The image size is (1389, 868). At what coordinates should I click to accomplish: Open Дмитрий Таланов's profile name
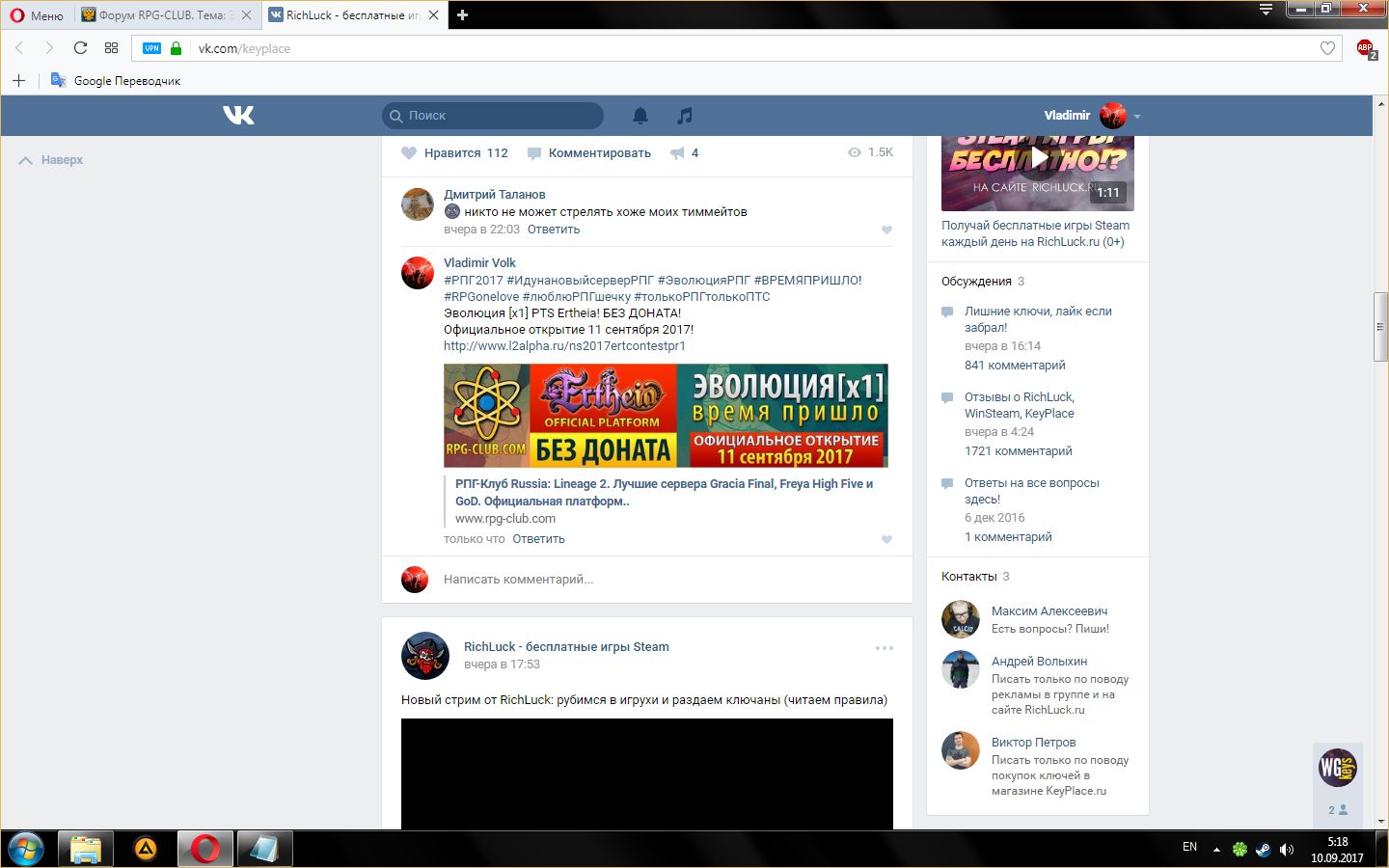tap(494, 194)
